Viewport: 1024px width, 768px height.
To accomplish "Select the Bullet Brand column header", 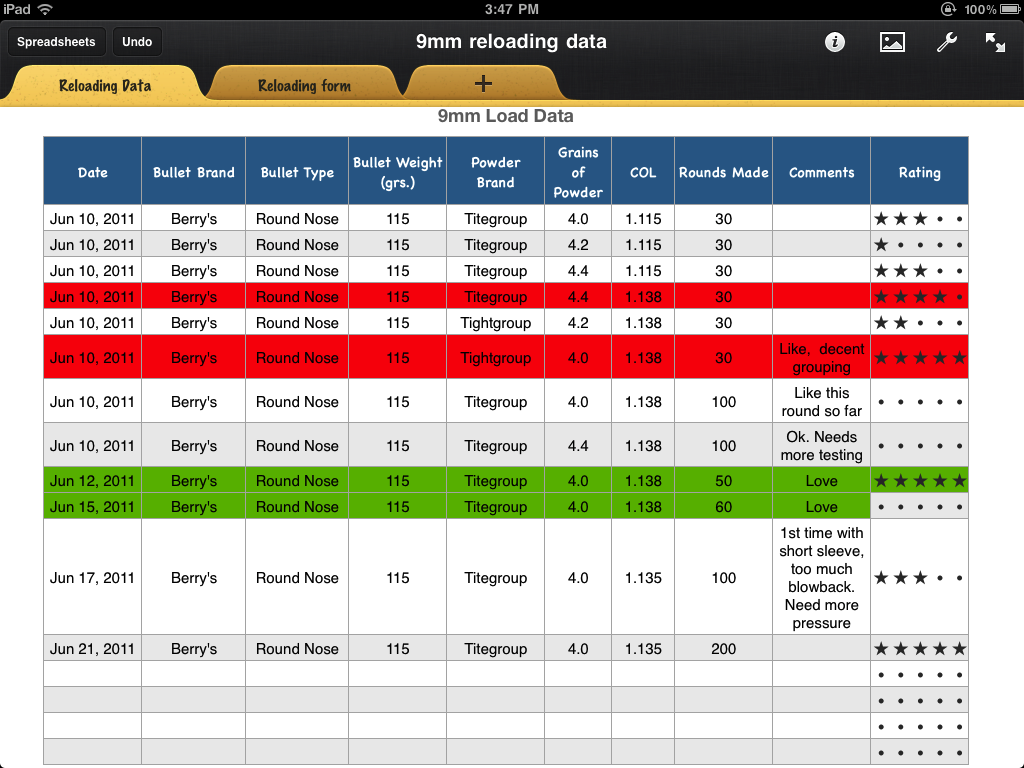I will pyautogui.click(x=193, y=172).
